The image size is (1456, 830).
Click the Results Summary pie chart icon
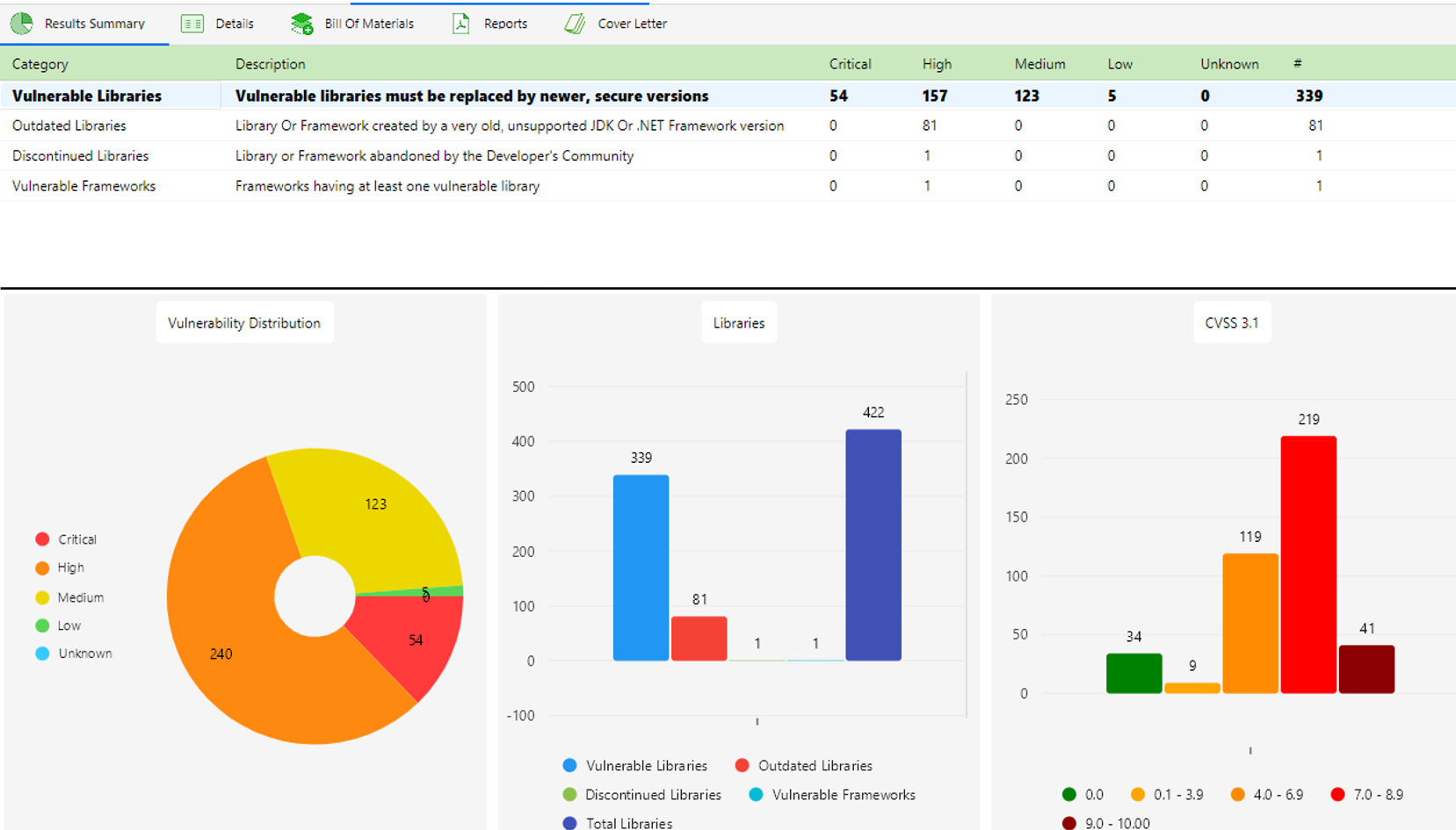point(21,24)
